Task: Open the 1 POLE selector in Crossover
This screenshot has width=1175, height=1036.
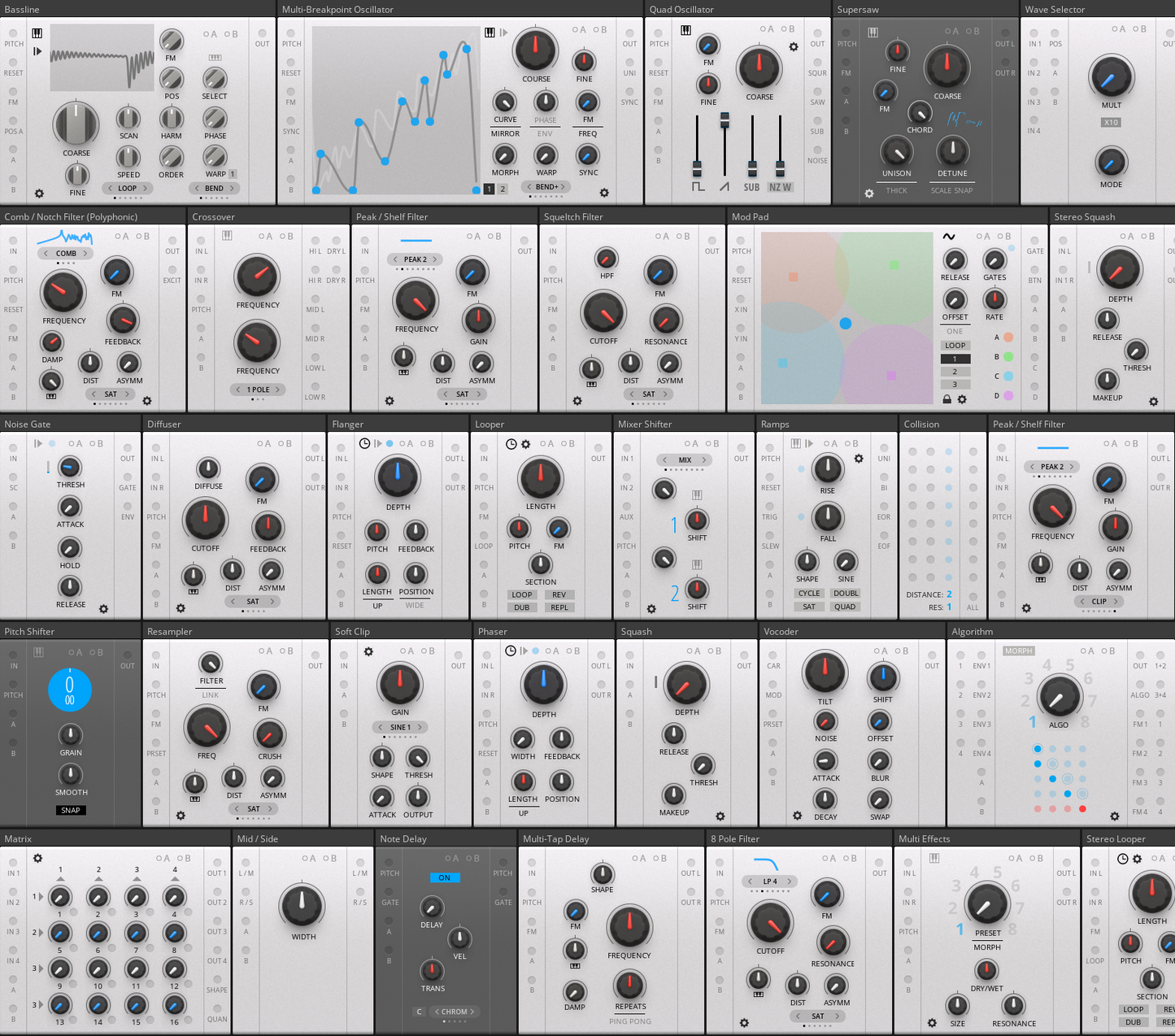Action: [x=257, y=390]
